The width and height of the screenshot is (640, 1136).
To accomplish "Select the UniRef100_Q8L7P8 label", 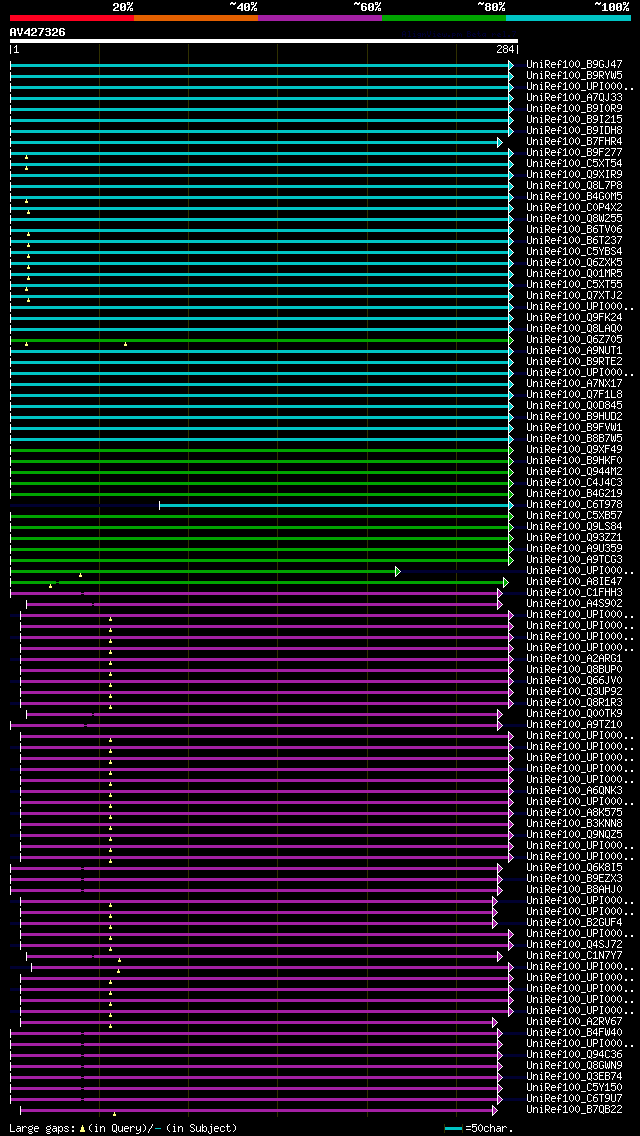I will (x=574, y=185).
